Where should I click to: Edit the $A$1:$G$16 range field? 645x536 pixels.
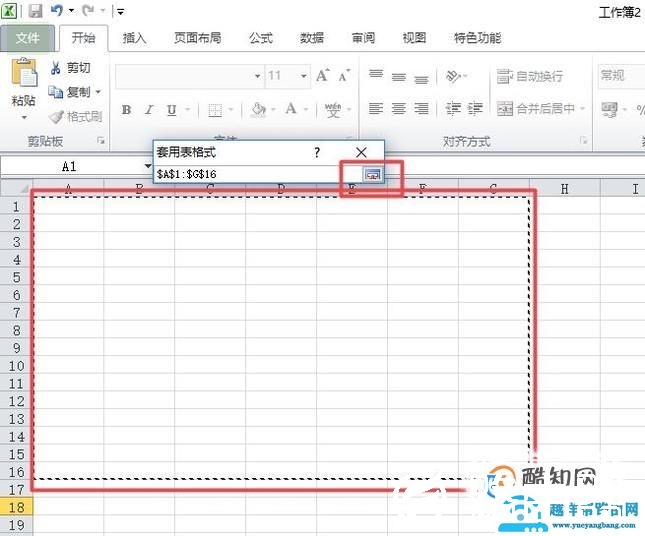257,174
